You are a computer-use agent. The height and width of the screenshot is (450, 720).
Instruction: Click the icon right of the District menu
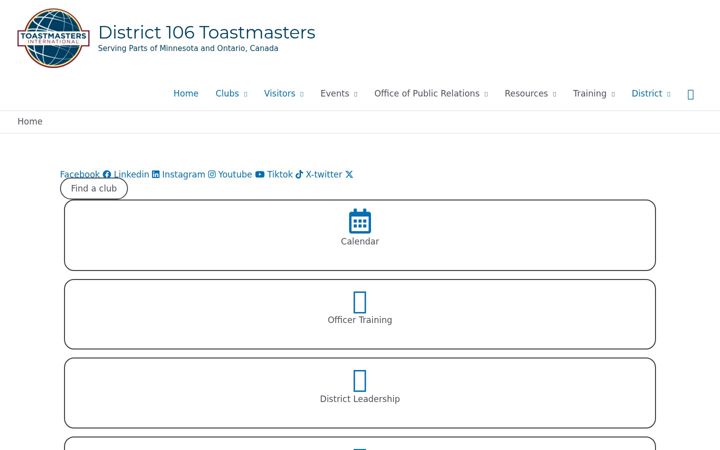[x=691, y=95]
